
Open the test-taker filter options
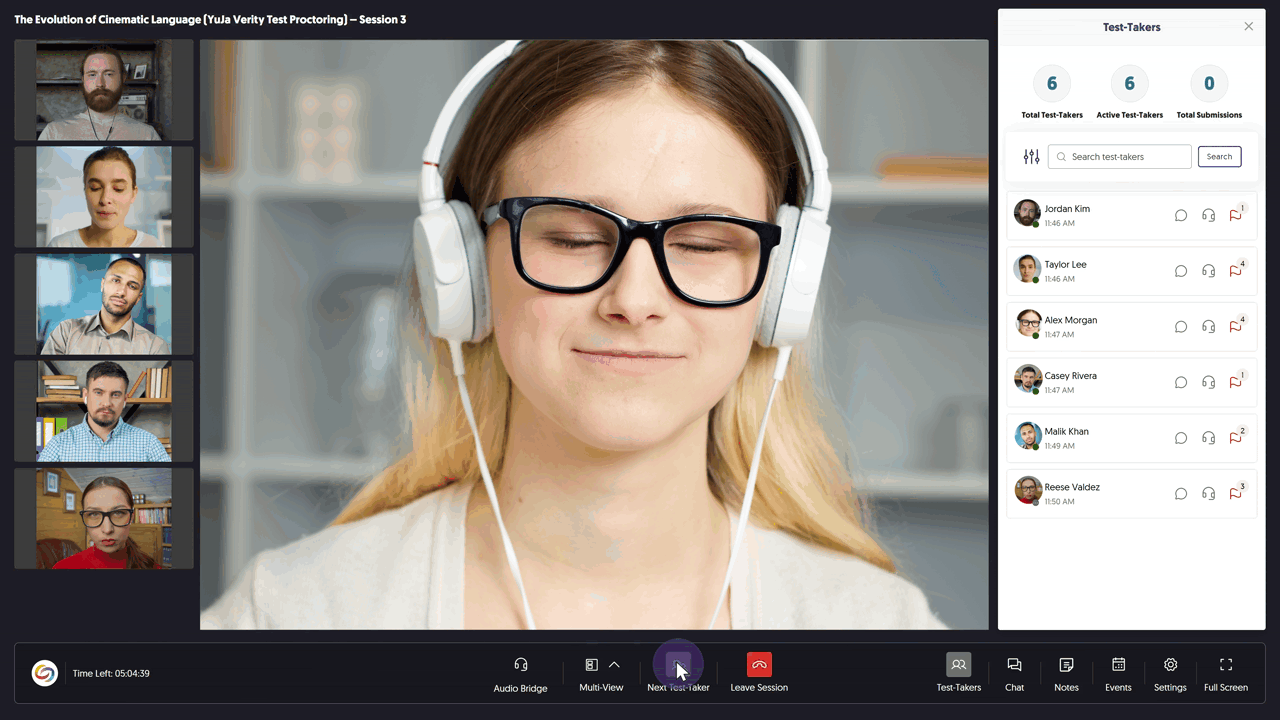coord(1031,157)
